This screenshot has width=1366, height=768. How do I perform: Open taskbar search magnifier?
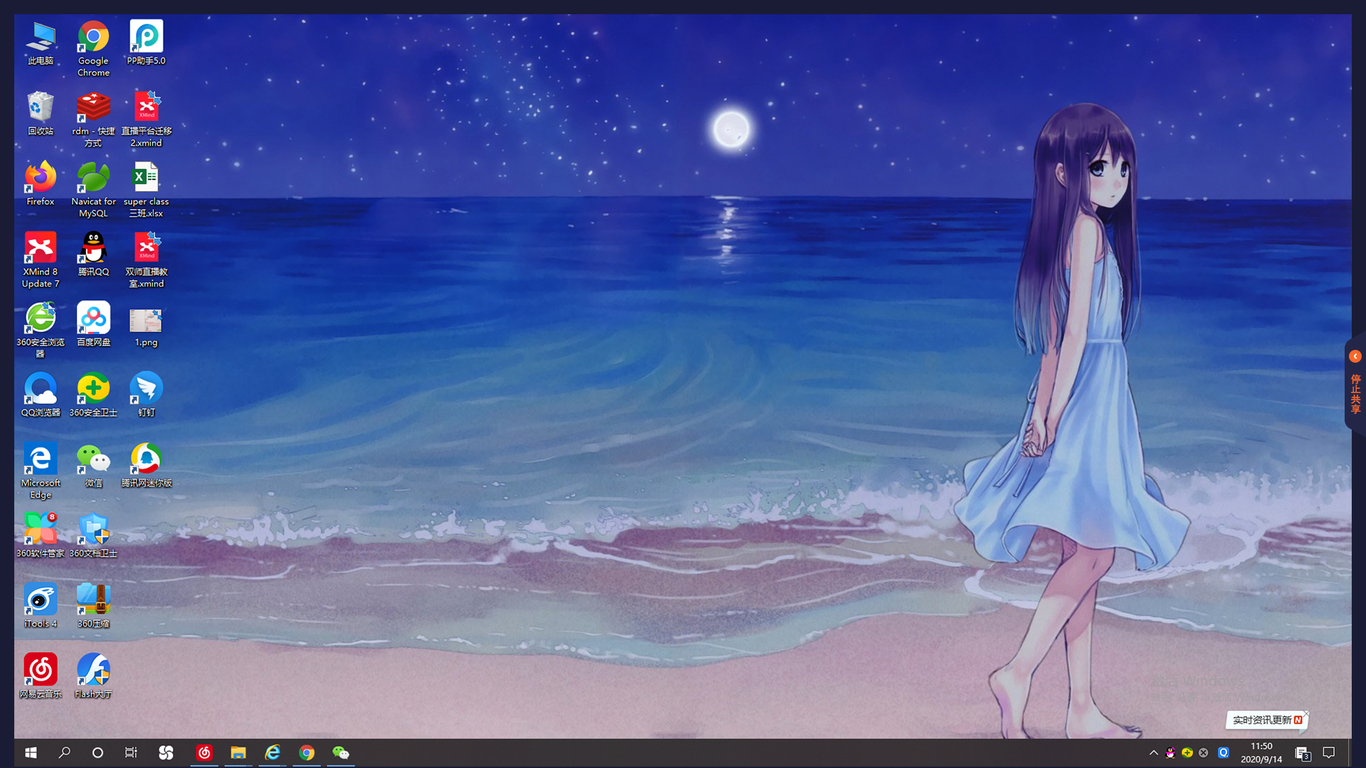click(x=65, y=752)
